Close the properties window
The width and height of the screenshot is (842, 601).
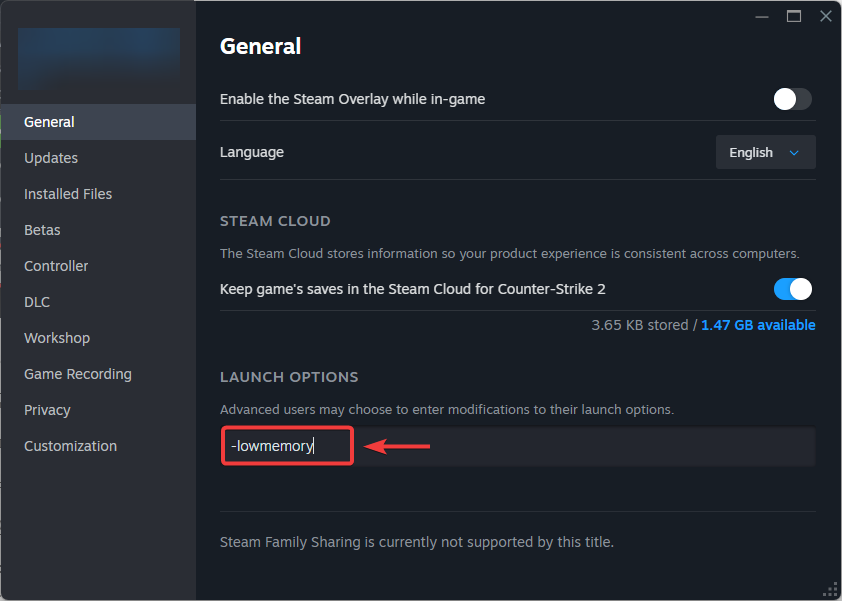pos(825,16)
